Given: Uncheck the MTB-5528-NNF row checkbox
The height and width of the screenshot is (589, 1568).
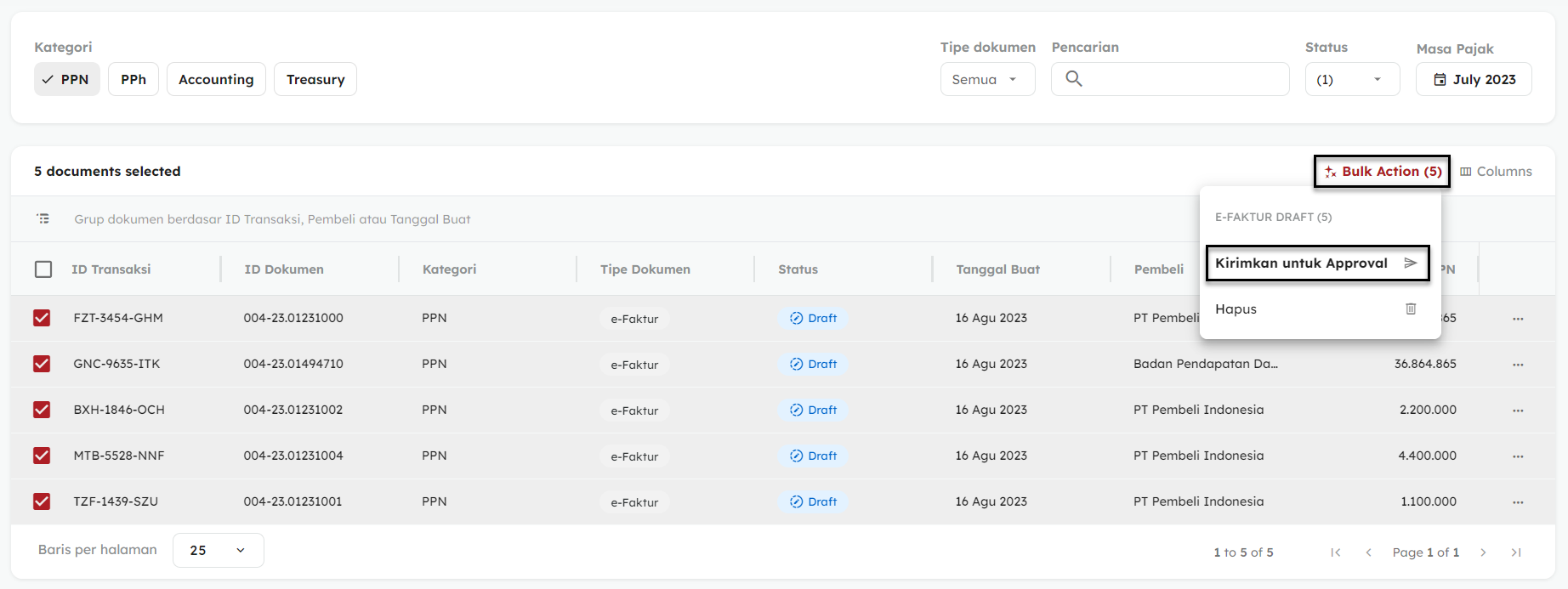Looking at the screenshot, I should point(42,456).
